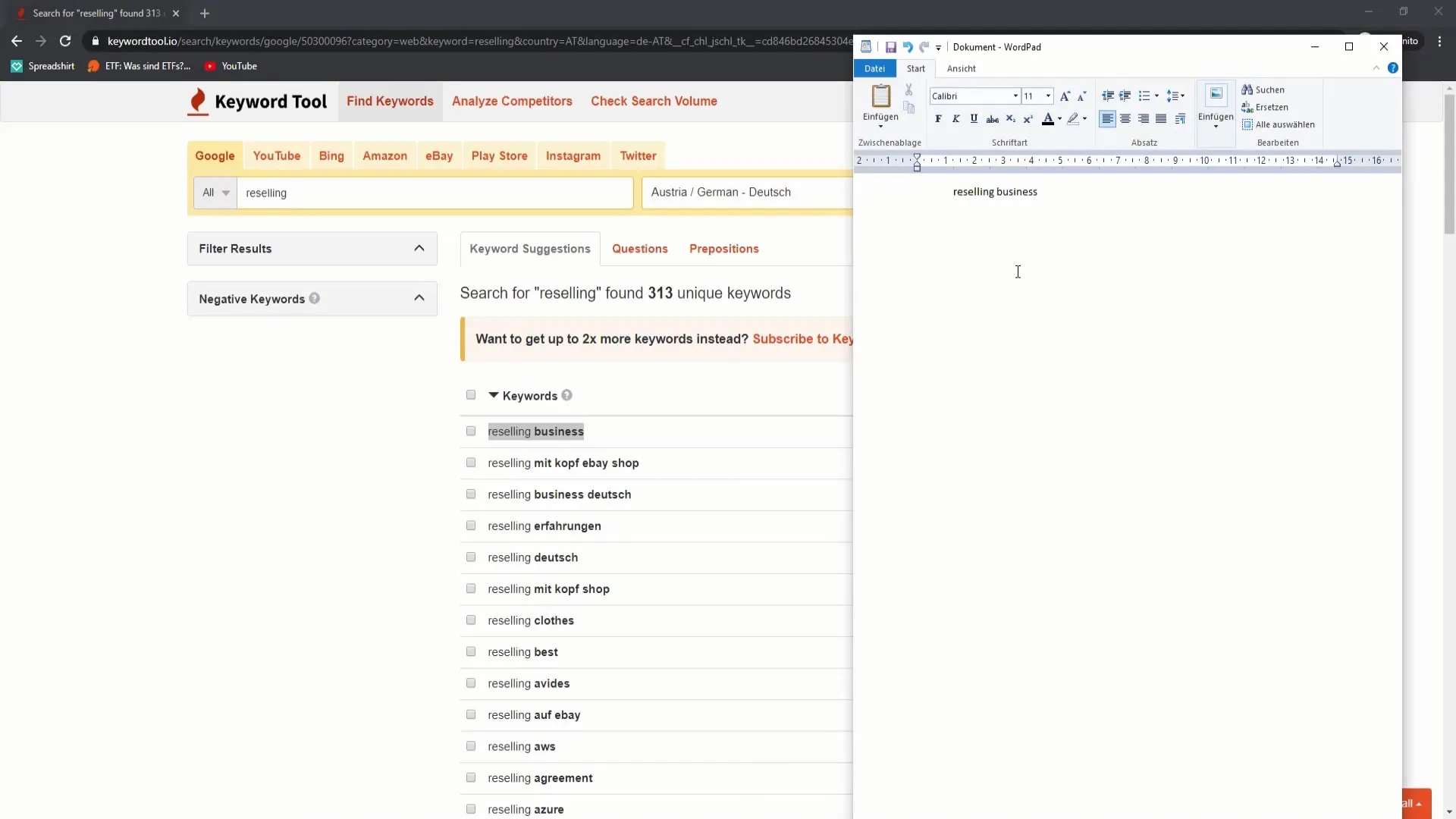Viewport: 1456px width, 819px height.
Task: Toggle underline formatting in WordPad
Action: pyautogui.click(x=974, y=119)
